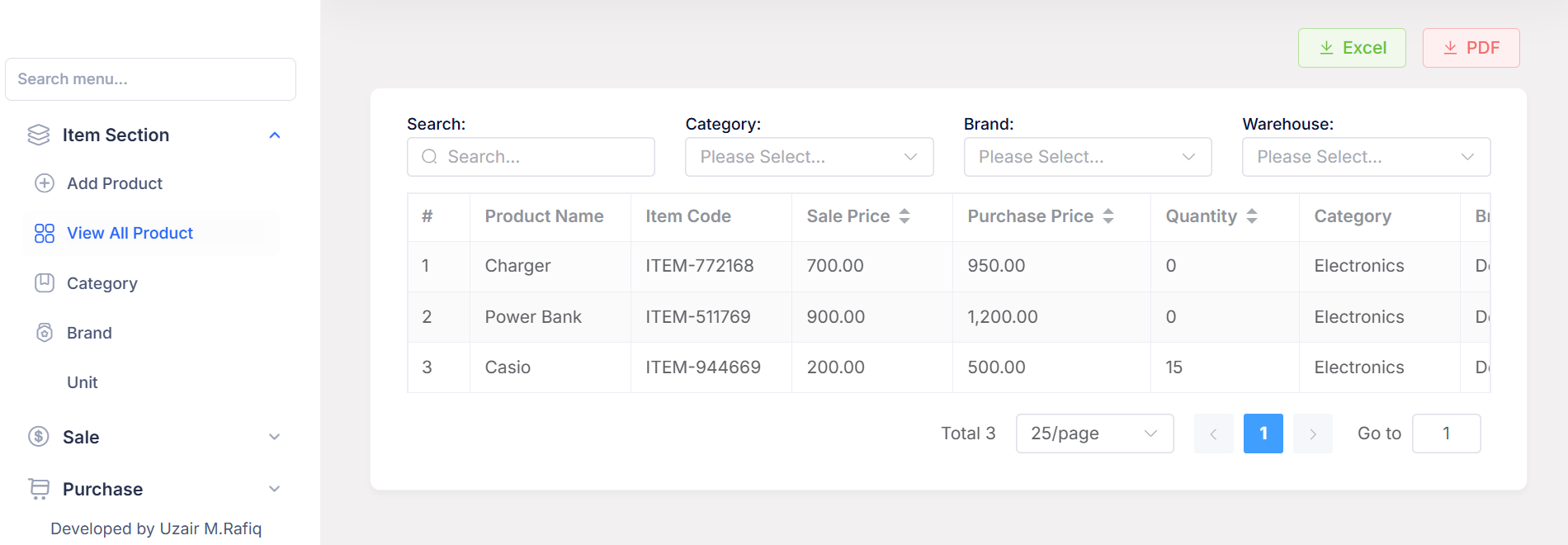Viewport: 1568px width, 545px height.
Task: Expand the Purchase menu chevron
Action: pyautogui.click(x=275, y=489)
